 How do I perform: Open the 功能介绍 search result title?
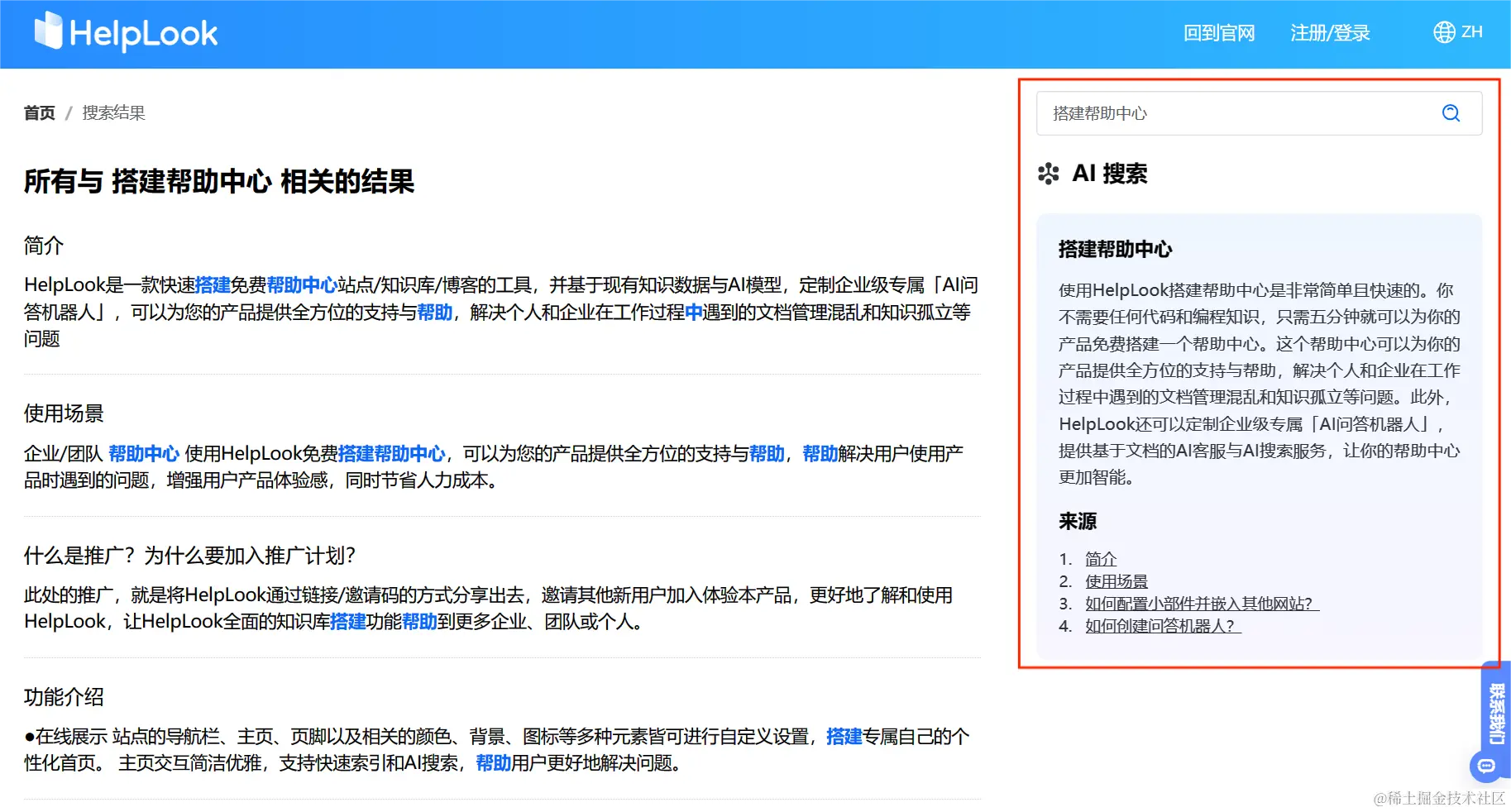click(64, 697)
